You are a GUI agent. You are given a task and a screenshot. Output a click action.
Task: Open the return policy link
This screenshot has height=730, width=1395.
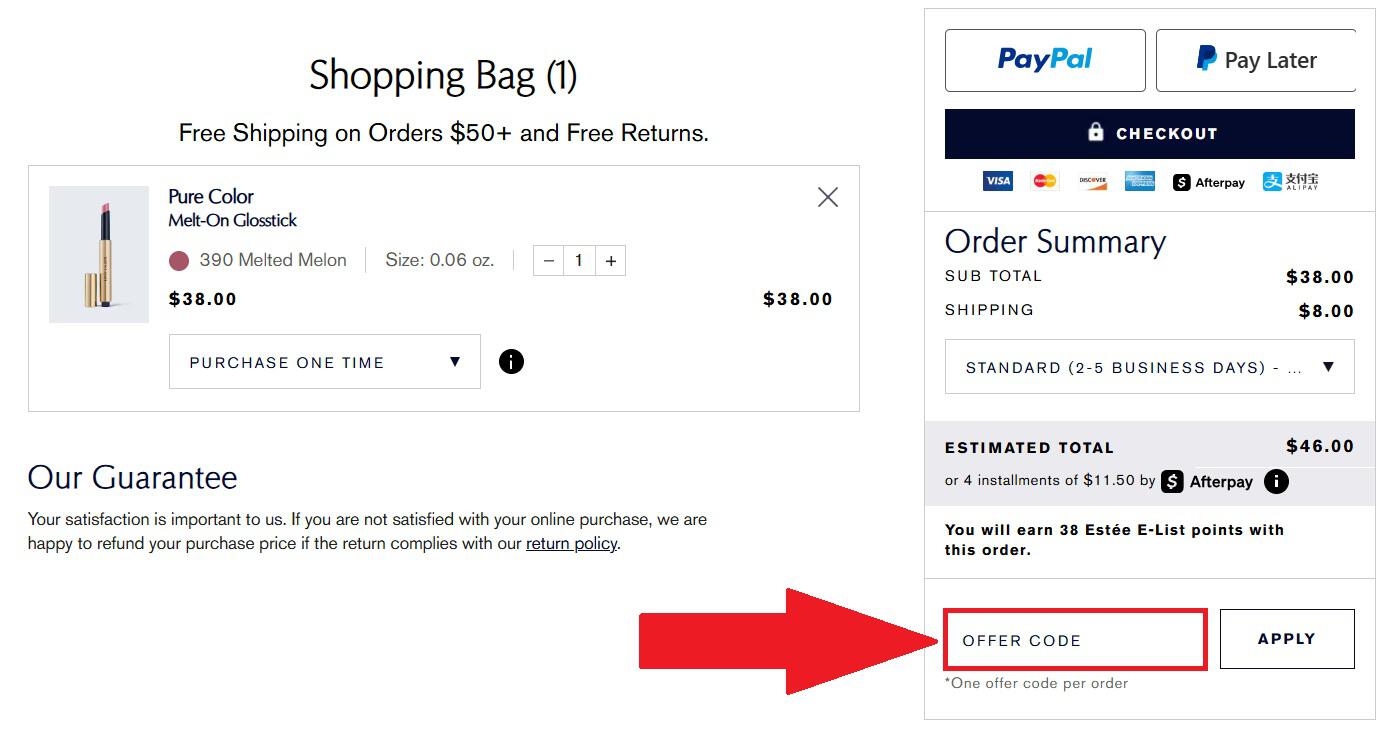point(571,544)
